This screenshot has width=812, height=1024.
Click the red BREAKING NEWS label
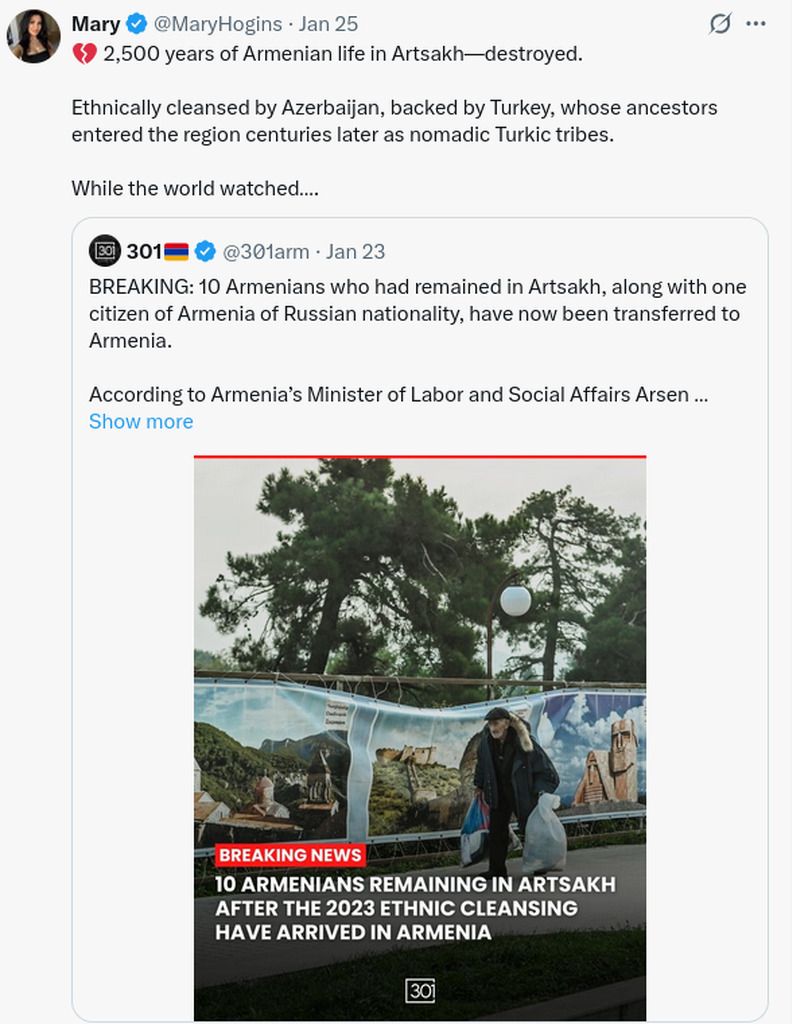coord(290,855)
